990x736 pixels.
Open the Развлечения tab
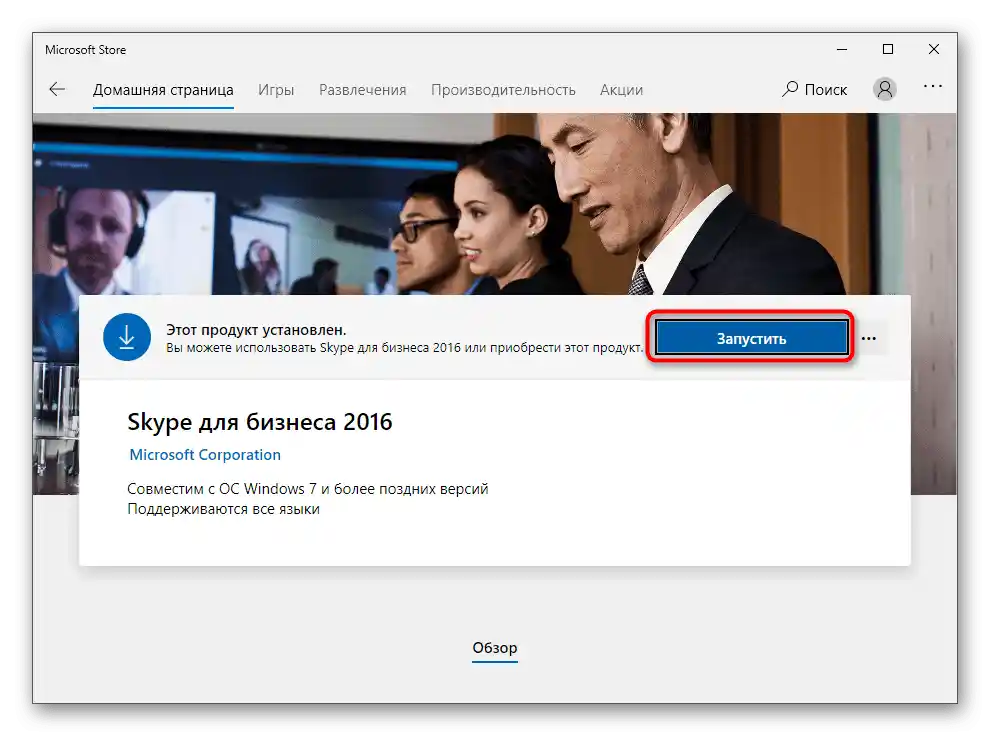click(x=362, y=90)
